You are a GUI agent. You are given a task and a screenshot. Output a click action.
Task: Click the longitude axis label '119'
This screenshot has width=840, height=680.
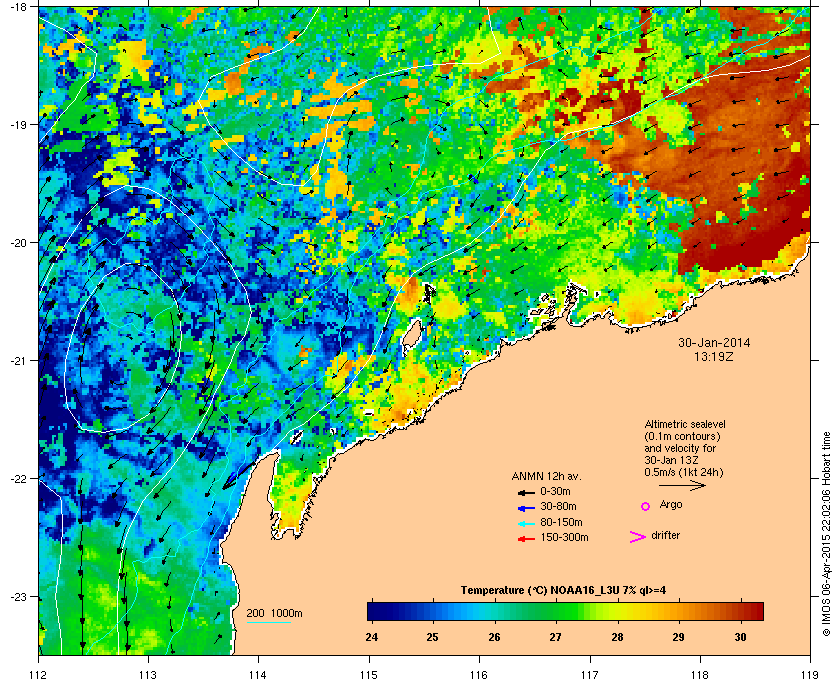(811, 675)
